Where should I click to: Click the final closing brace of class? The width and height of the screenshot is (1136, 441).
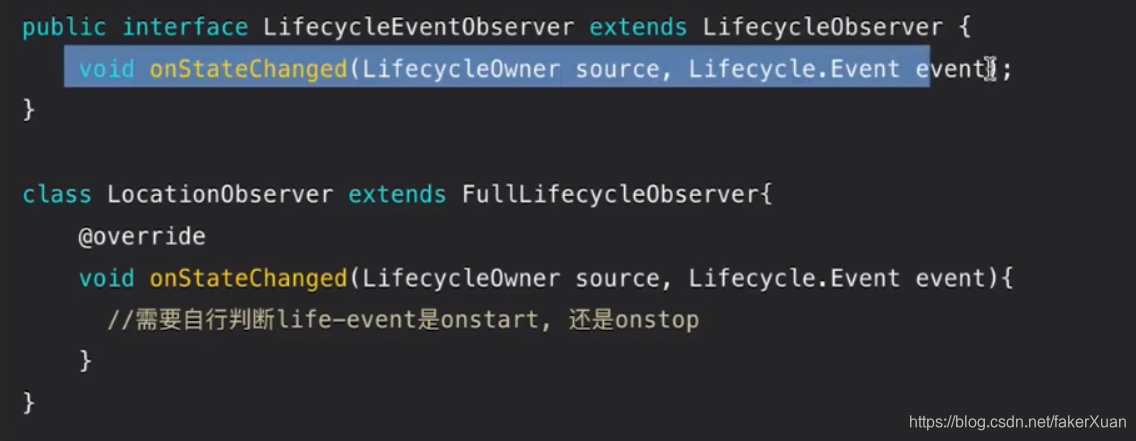[29, 402]
